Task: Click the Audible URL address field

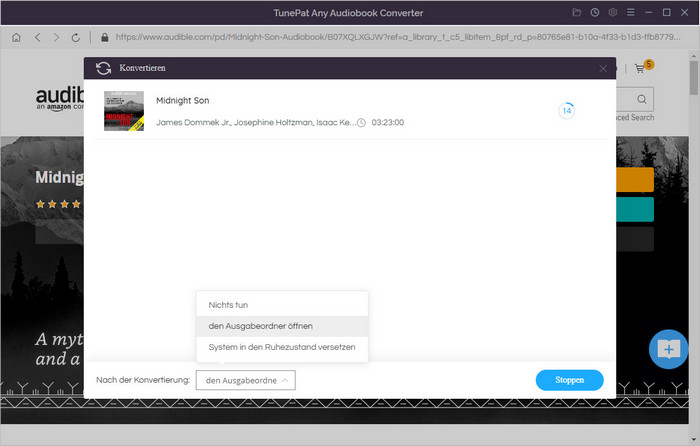Action: click(398, 37)
